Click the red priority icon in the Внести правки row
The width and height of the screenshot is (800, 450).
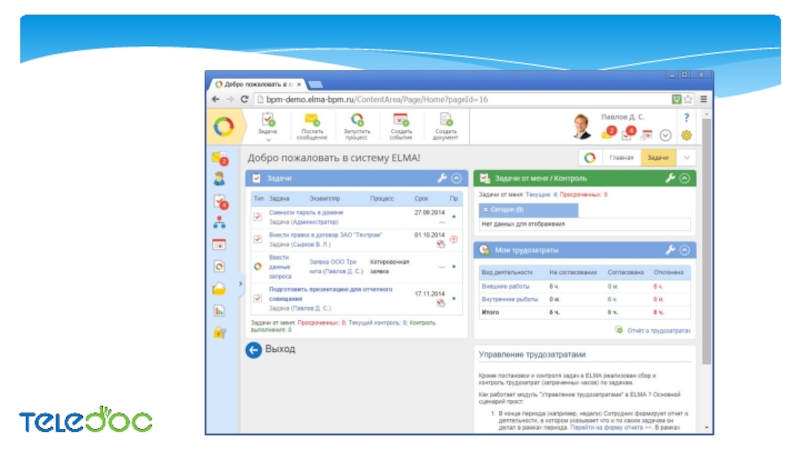click(454, 239)
